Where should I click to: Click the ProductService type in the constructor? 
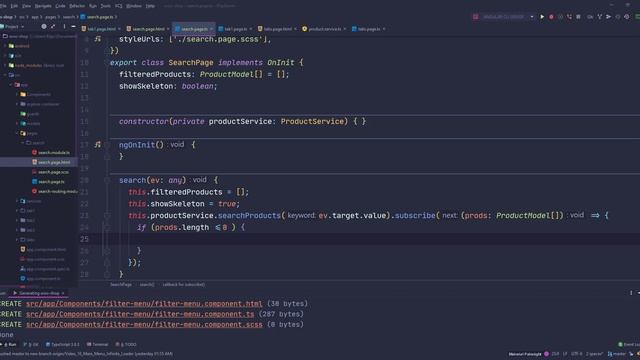[312, 121]
